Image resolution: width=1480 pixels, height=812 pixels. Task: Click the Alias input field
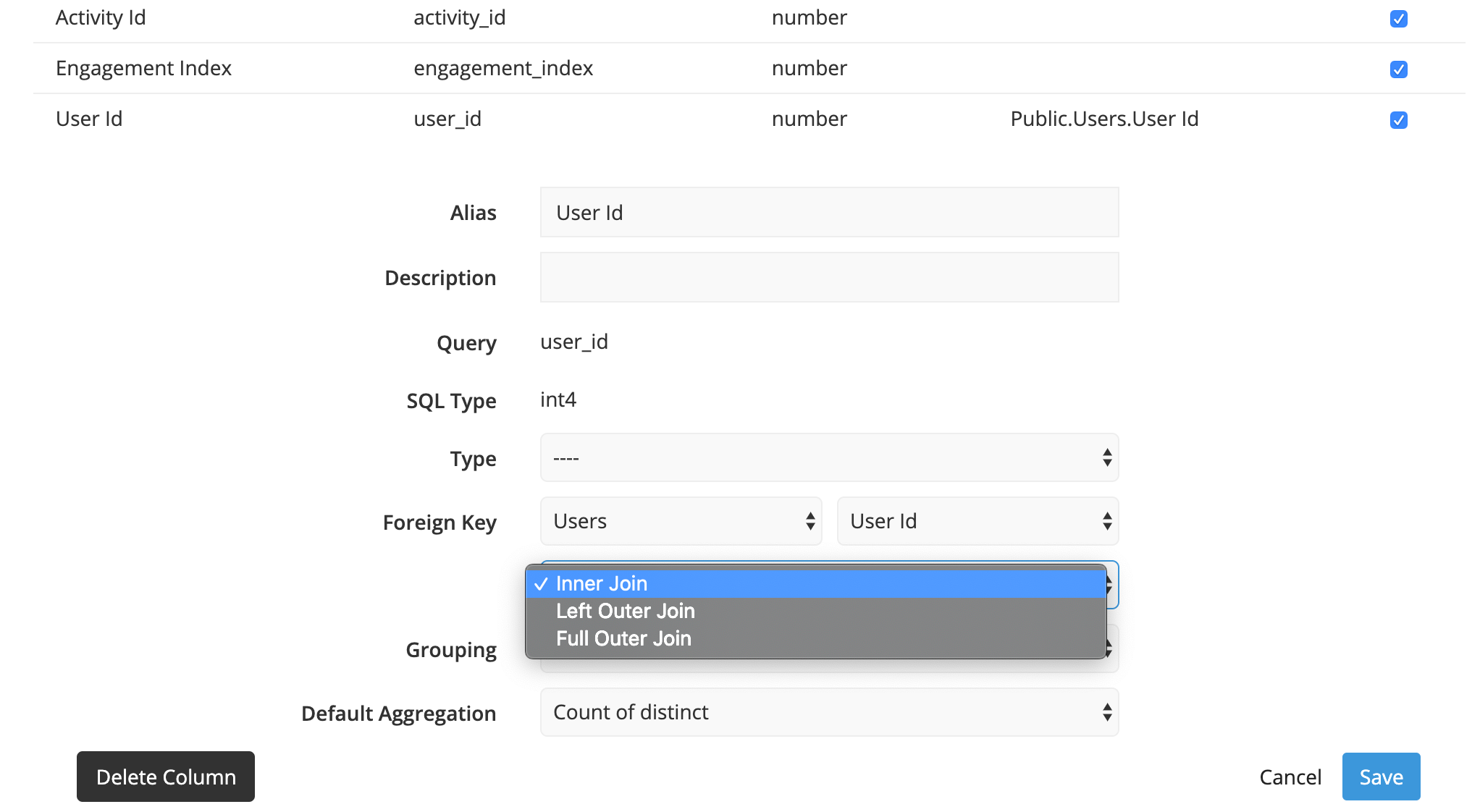[x=829, y=212]
